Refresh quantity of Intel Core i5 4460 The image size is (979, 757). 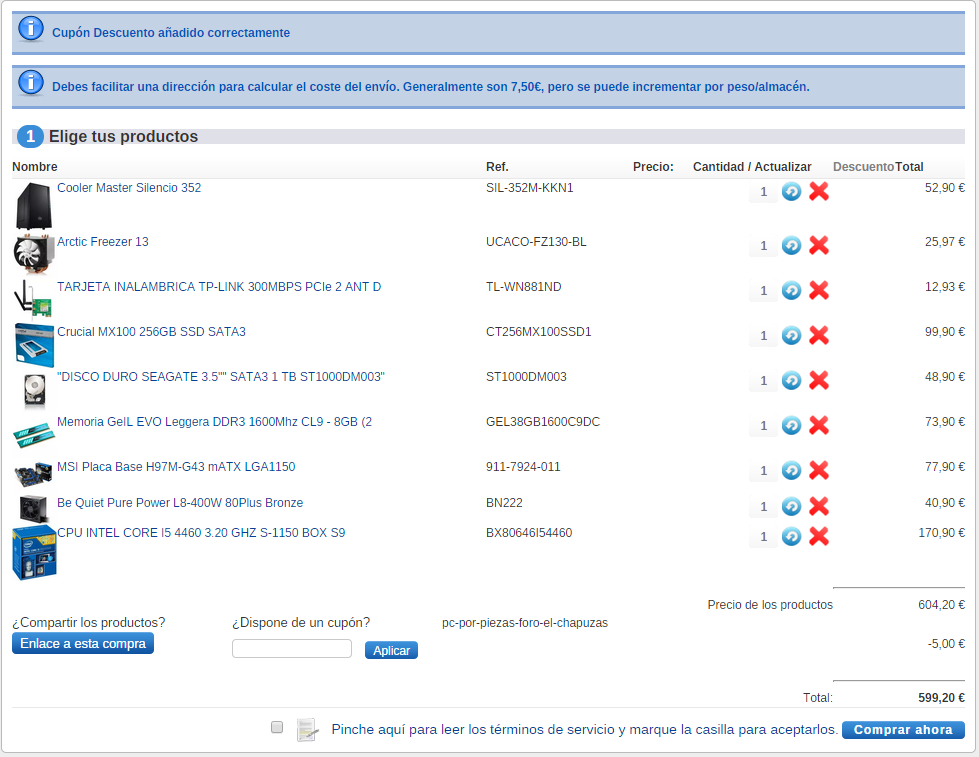tap(791, 536)
